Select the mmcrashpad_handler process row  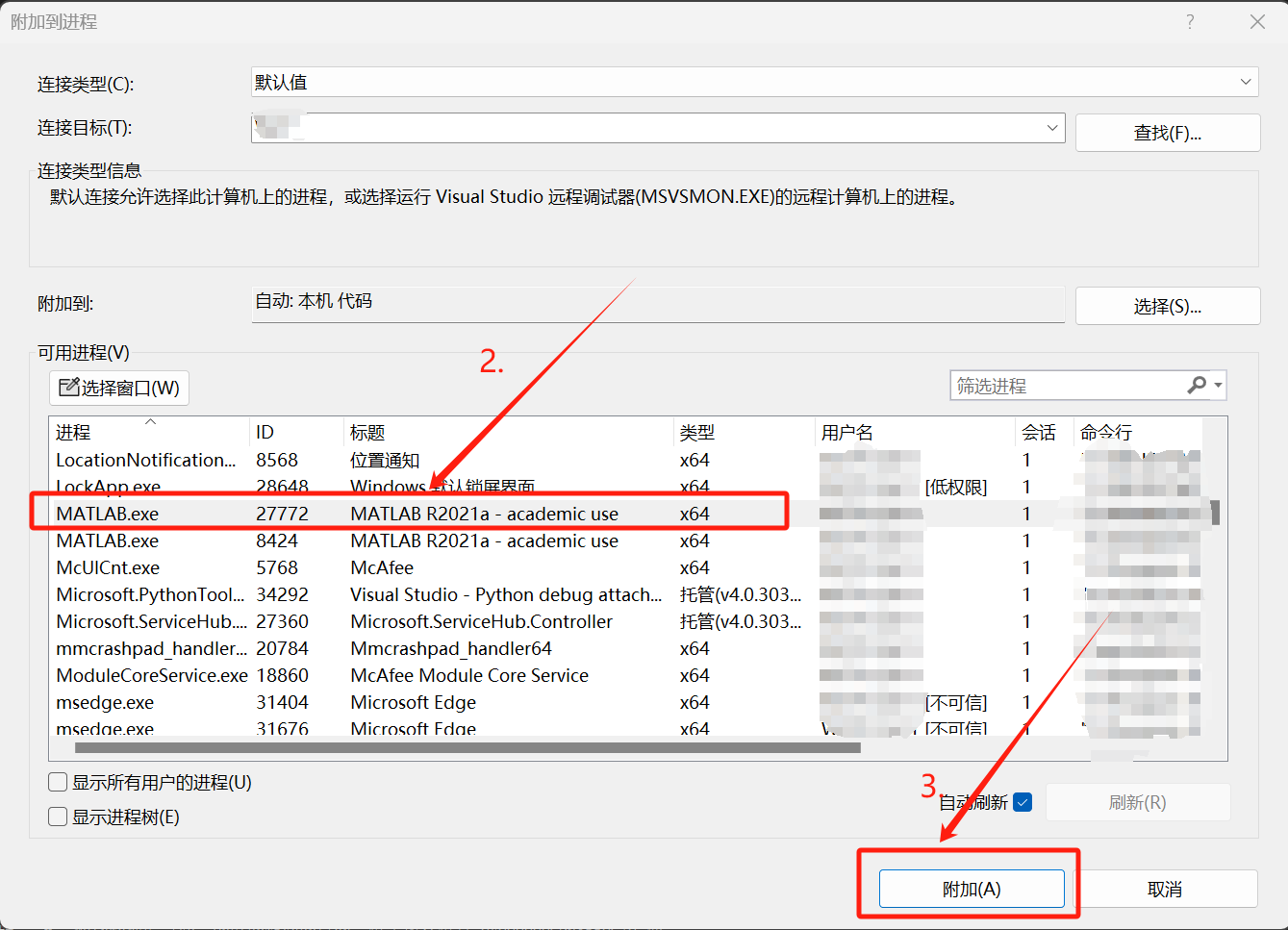coord(625,648)
